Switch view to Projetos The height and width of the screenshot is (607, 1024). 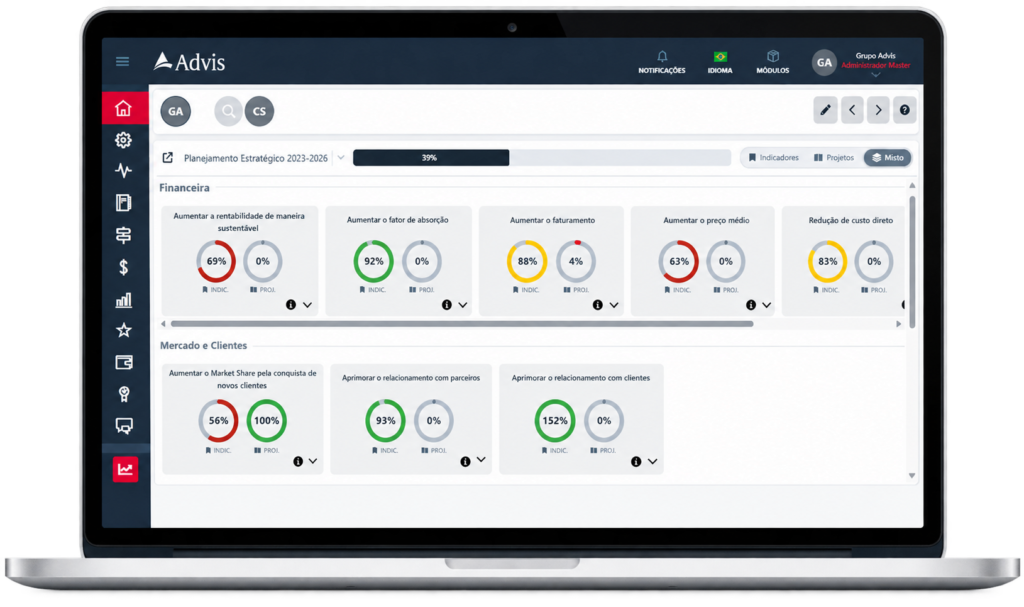(834, 157)
